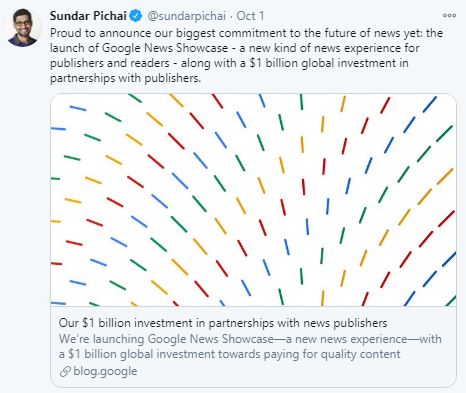
Task: Click the Google News Showcase phrase in tweet
Action: click(165, 48)
